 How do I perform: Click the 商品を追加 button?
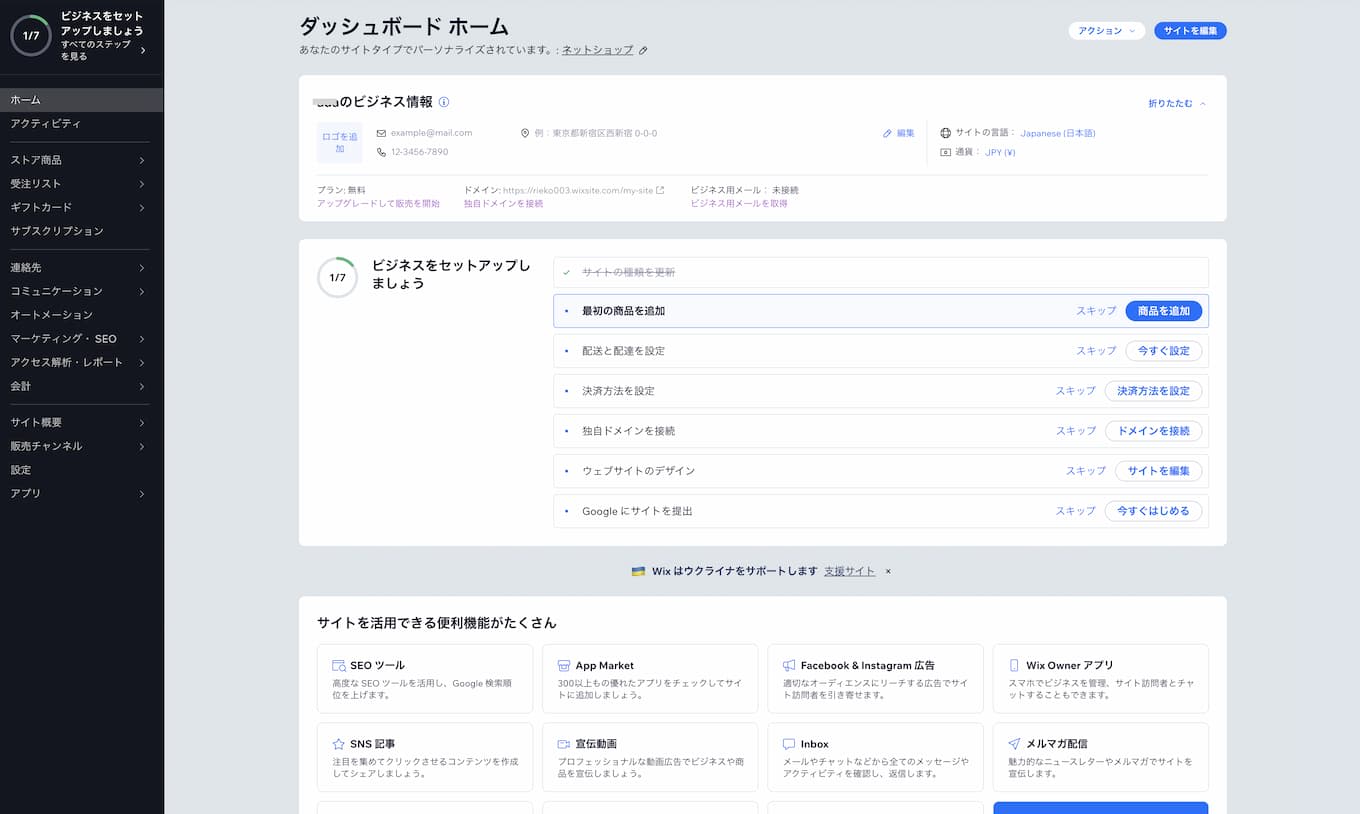pyautogui.click(x=1164, y=311)
